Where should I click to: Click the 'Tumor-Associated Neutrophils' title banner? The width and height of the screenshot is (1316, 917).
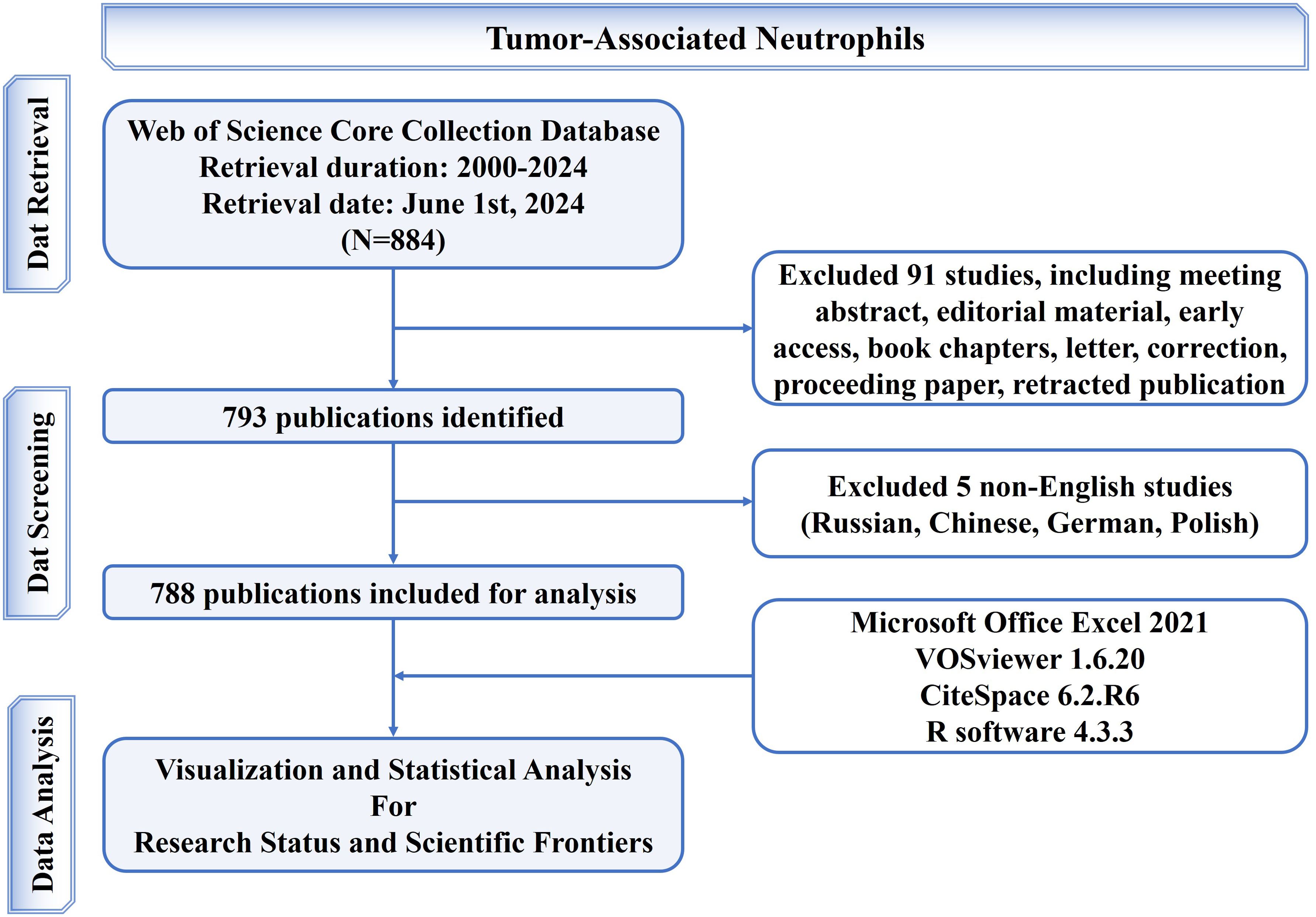704,37
